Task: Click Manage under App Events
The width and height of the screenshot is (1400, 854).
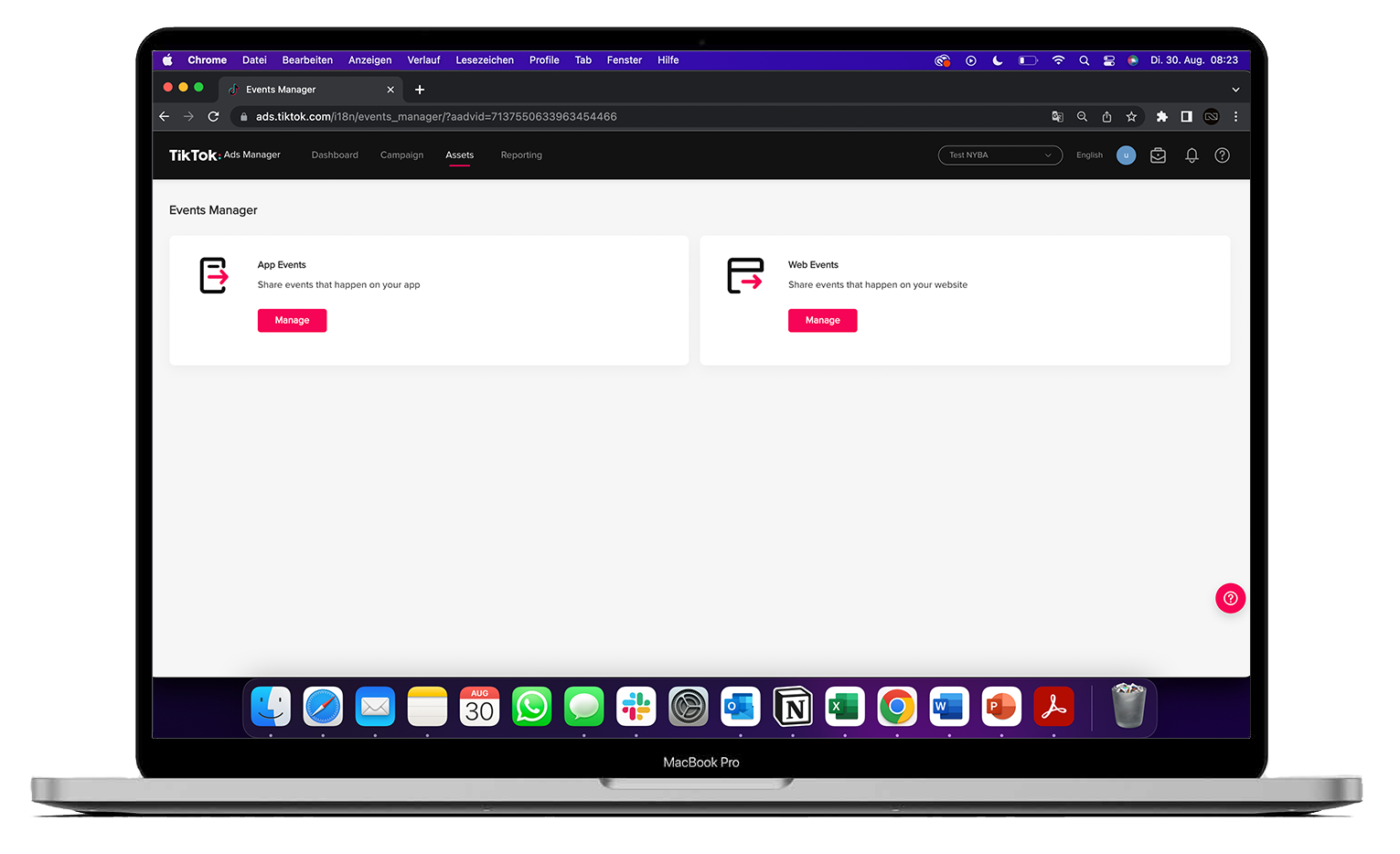Action: [x=292, y=320]
